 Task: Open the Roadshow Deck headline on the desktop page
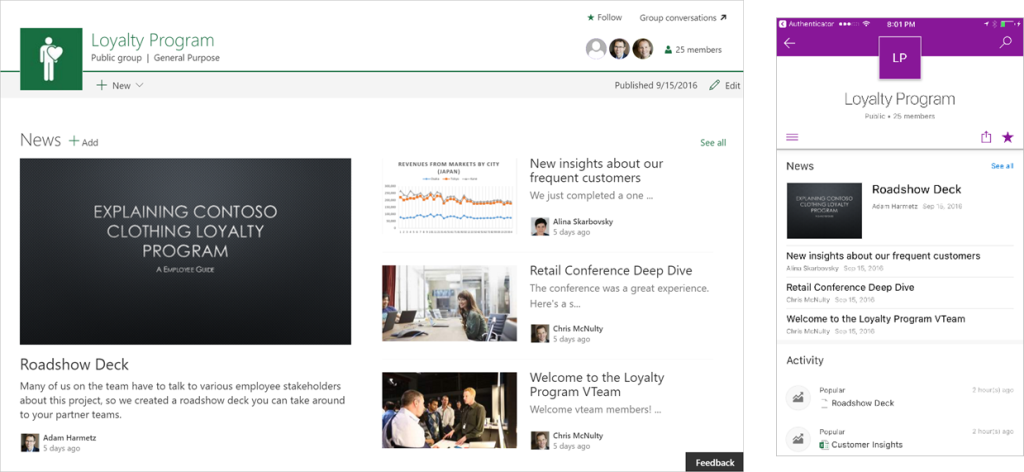pos(74,364)
